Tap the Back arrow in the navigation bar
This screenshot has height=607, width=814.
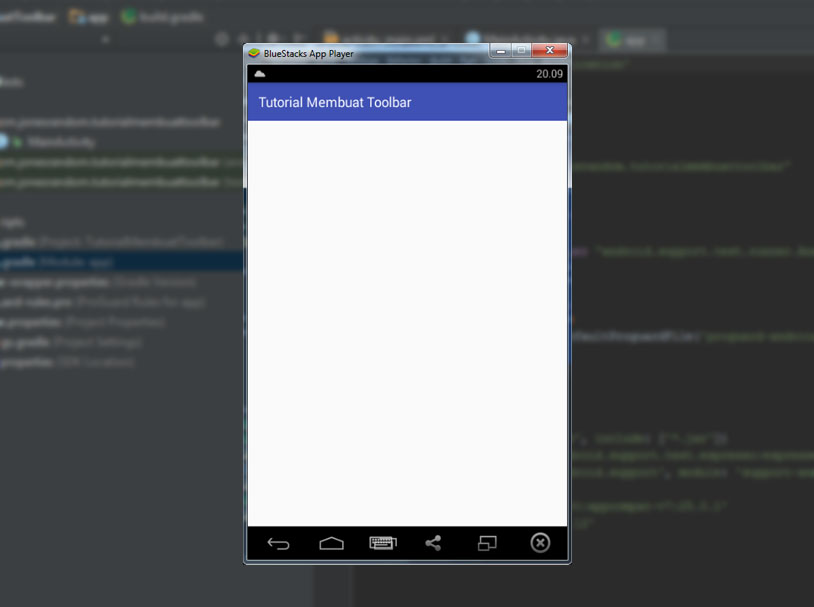pyautogui.click(x=278, y=543)
